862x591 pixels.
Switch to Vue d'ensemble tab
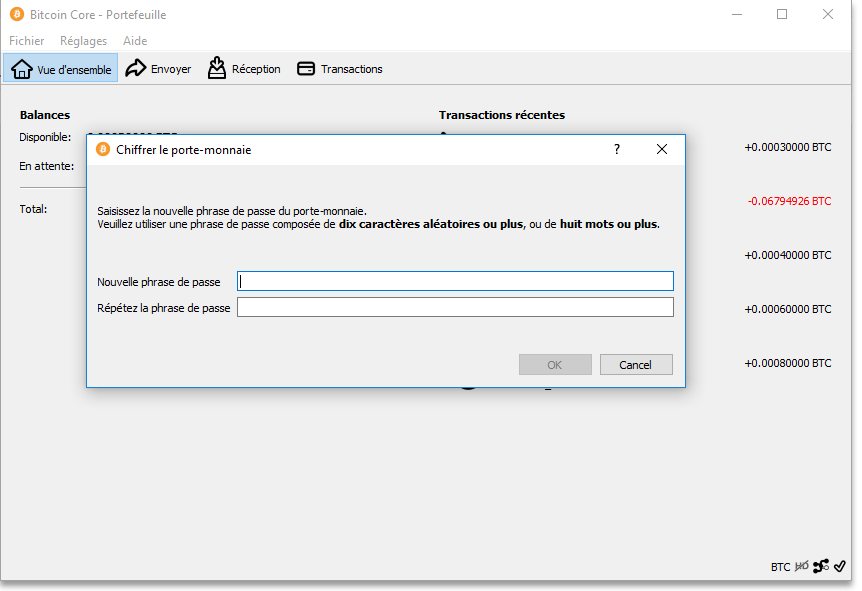(60, 68)
